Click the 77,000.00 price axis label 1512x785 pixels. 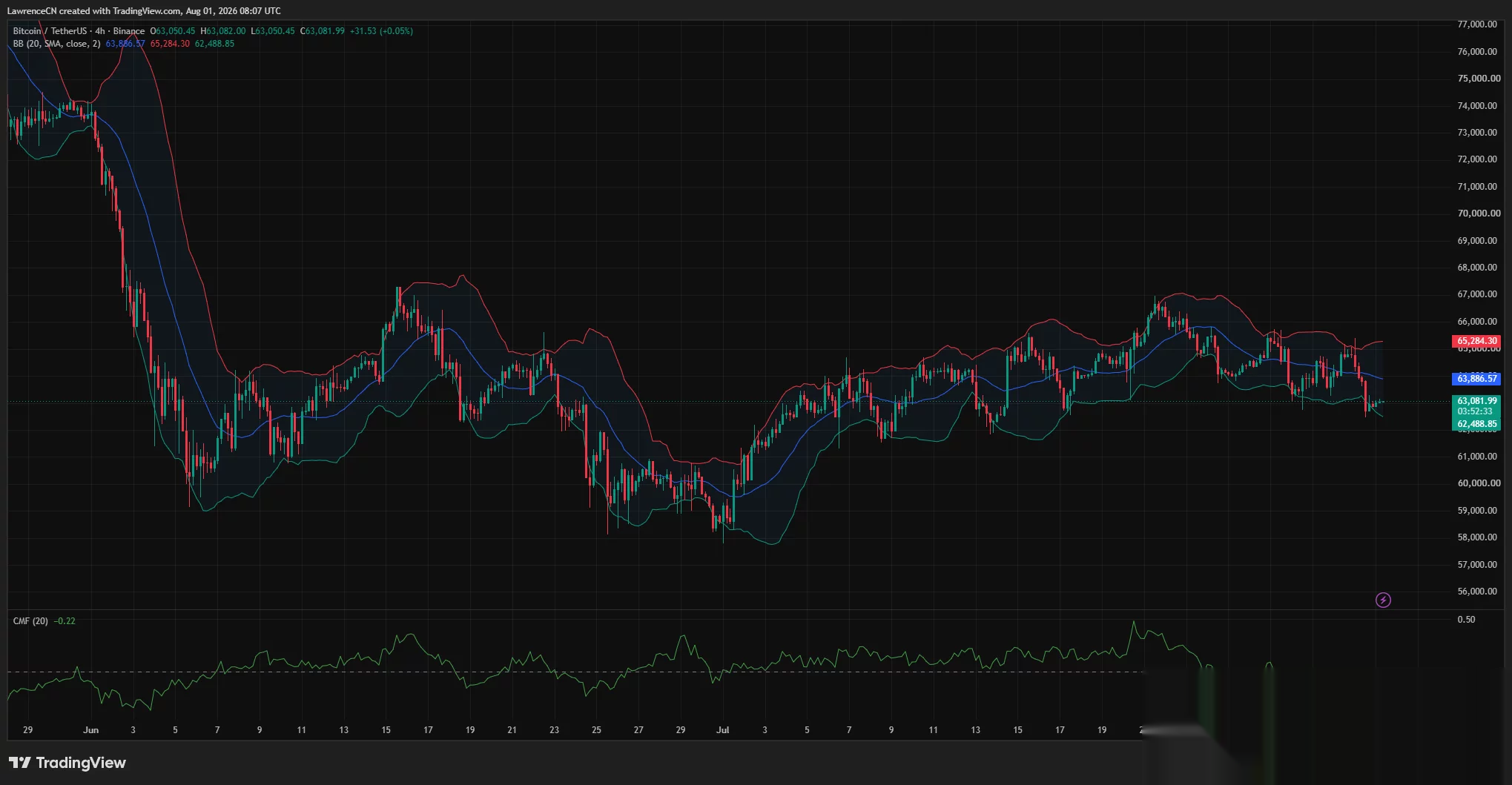click(x=1477, y=24)
